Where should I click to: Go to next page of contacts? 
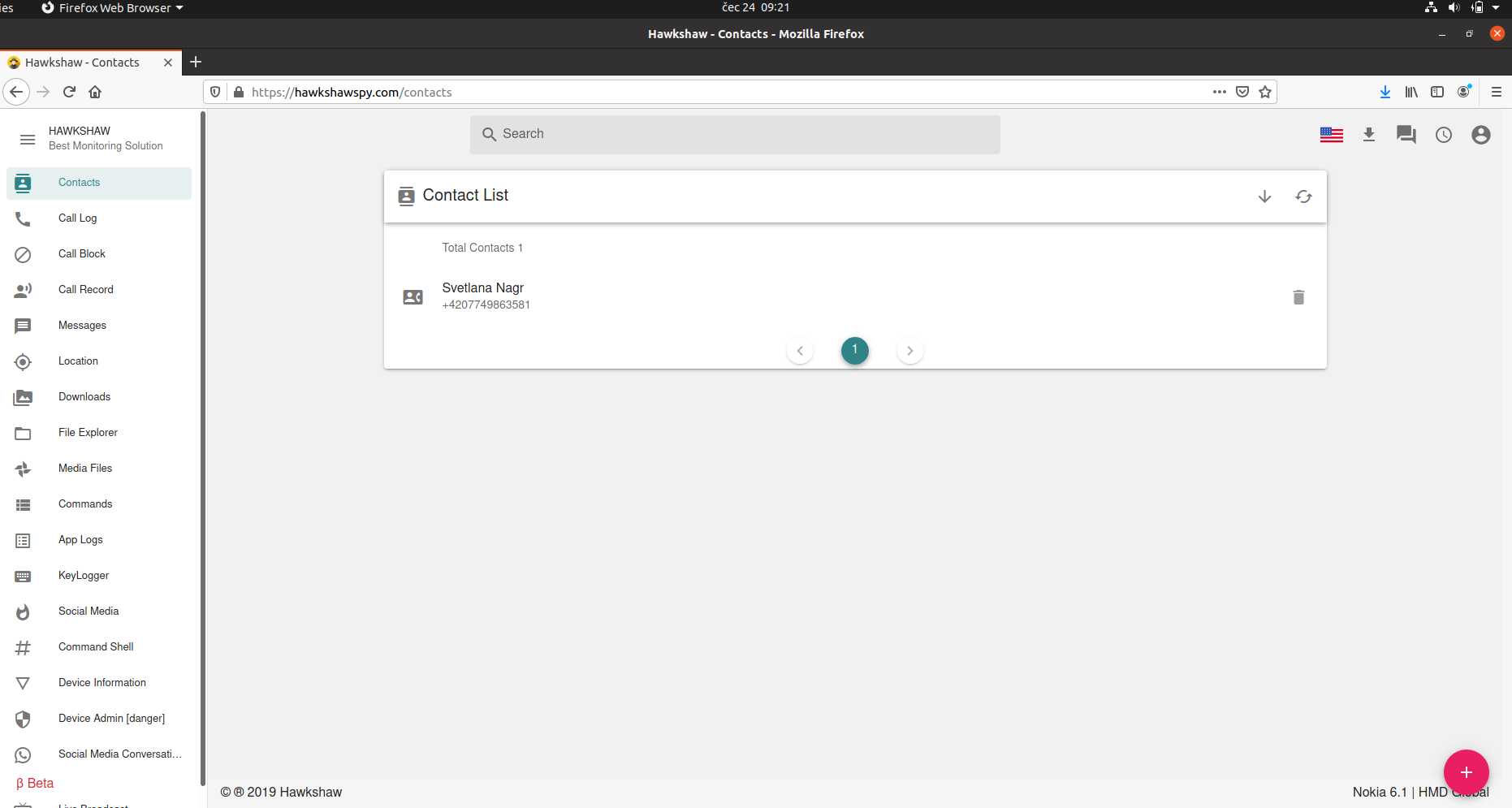(909, 351)
